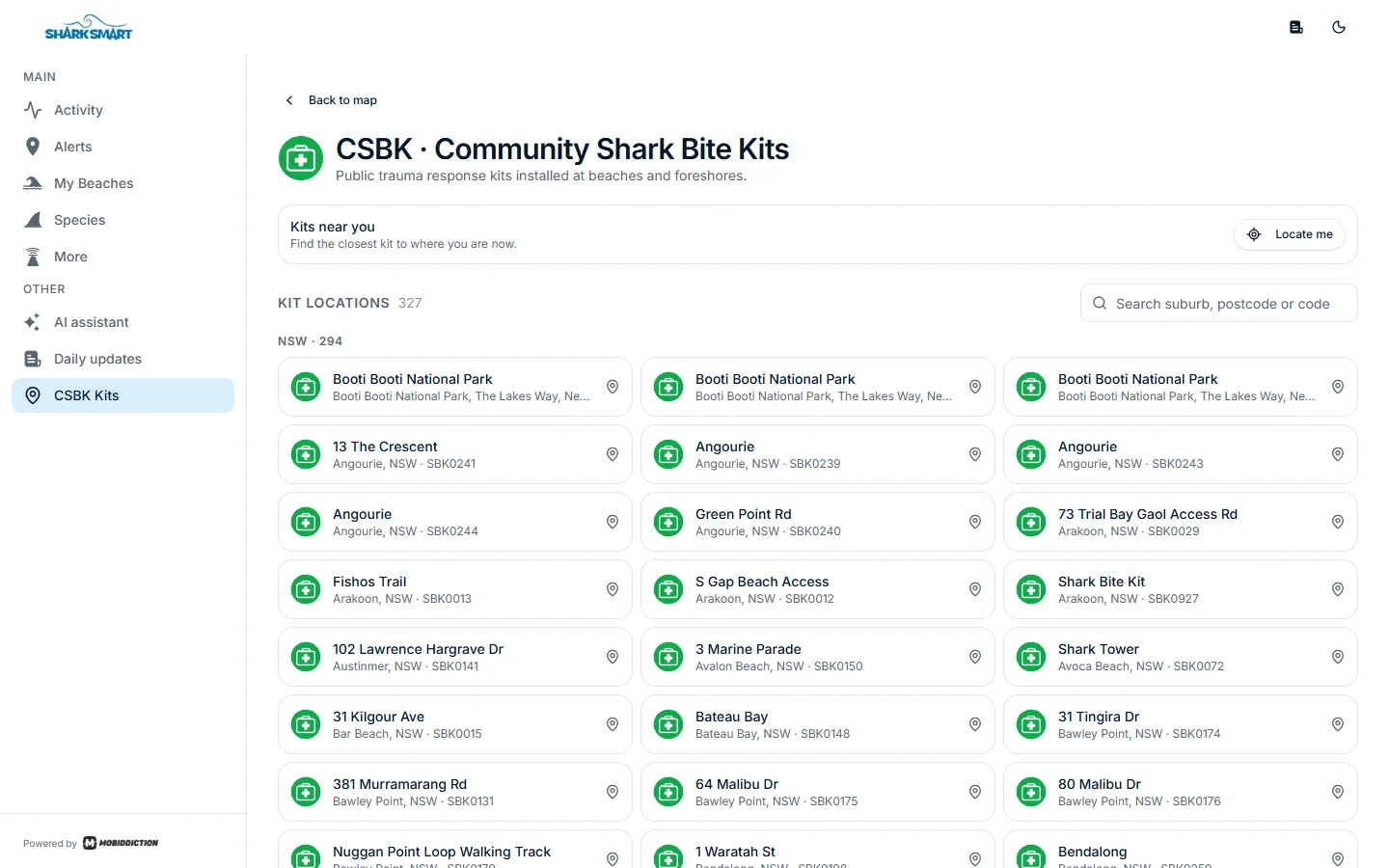This screenshot has width=1389, height=868.
Task: Open Nuggan Point Loop Walking Track card
Action: 455,850
